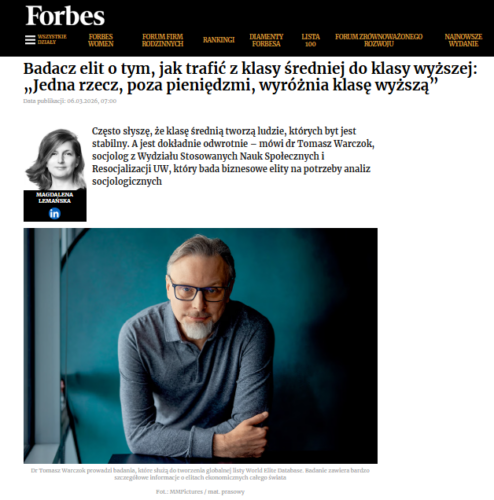Open author's LinkedIn profile icon
Screen dimensions: 494x500
point(55,213)
